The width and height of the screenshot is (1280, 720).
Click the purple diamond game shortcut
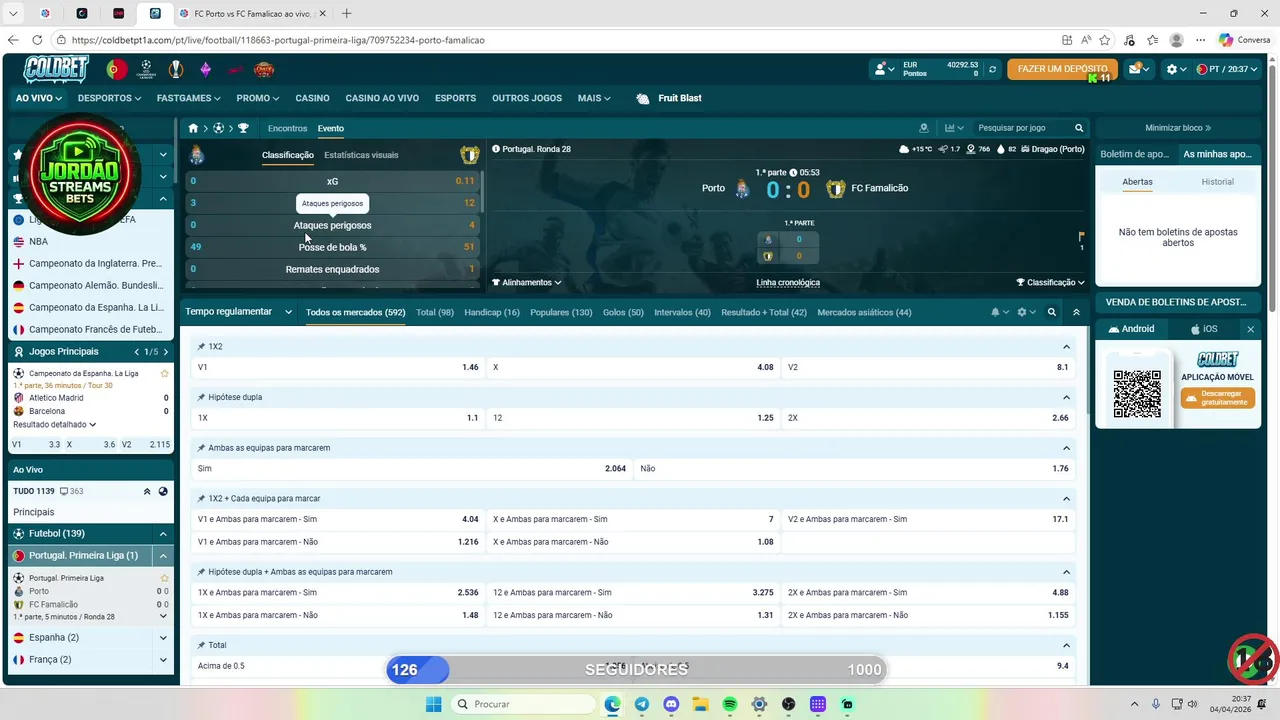click(x=205, y=69)
